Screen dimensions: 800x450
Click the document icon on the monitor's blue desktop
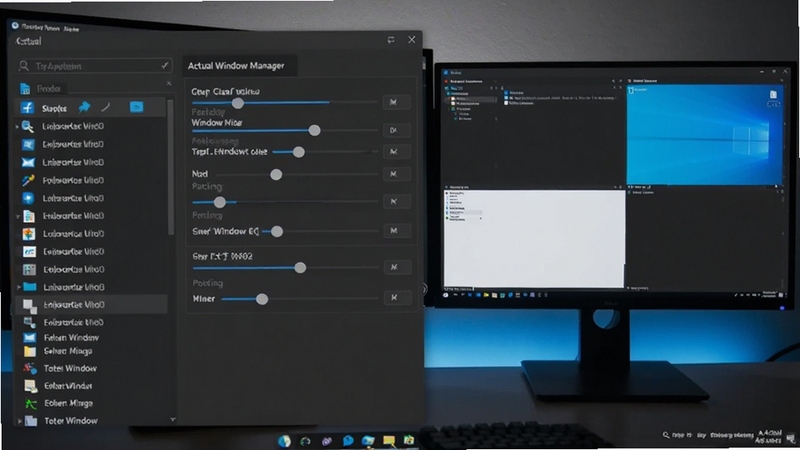[773, 94]
